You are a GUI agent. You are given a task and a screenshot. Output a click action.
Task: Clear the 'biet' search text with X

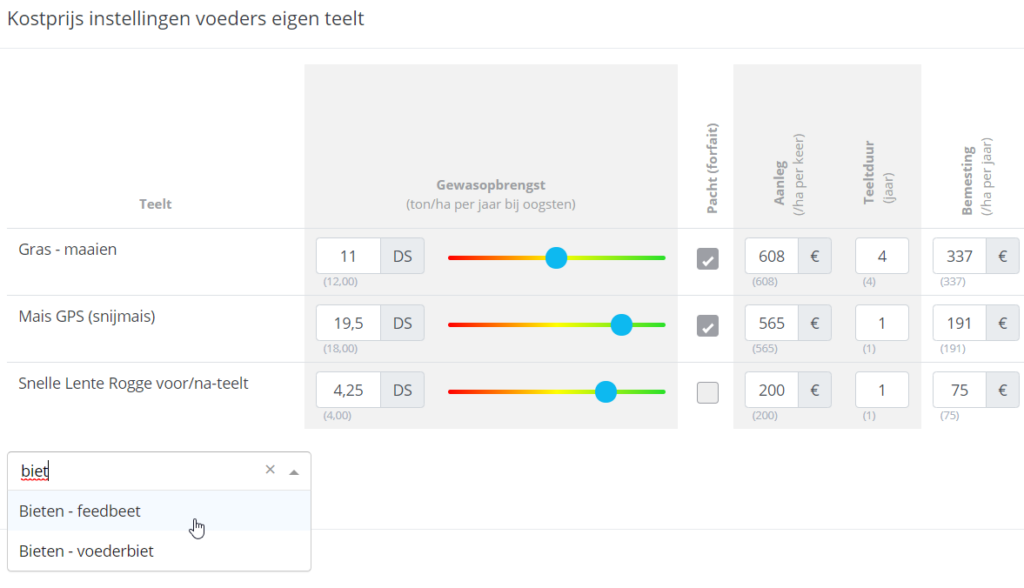coord(270,470)
